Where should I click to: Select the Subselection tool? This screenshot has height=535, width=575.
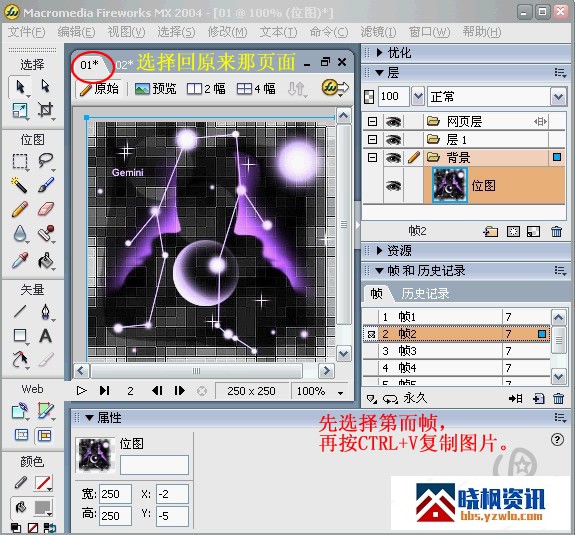[45, 86]
